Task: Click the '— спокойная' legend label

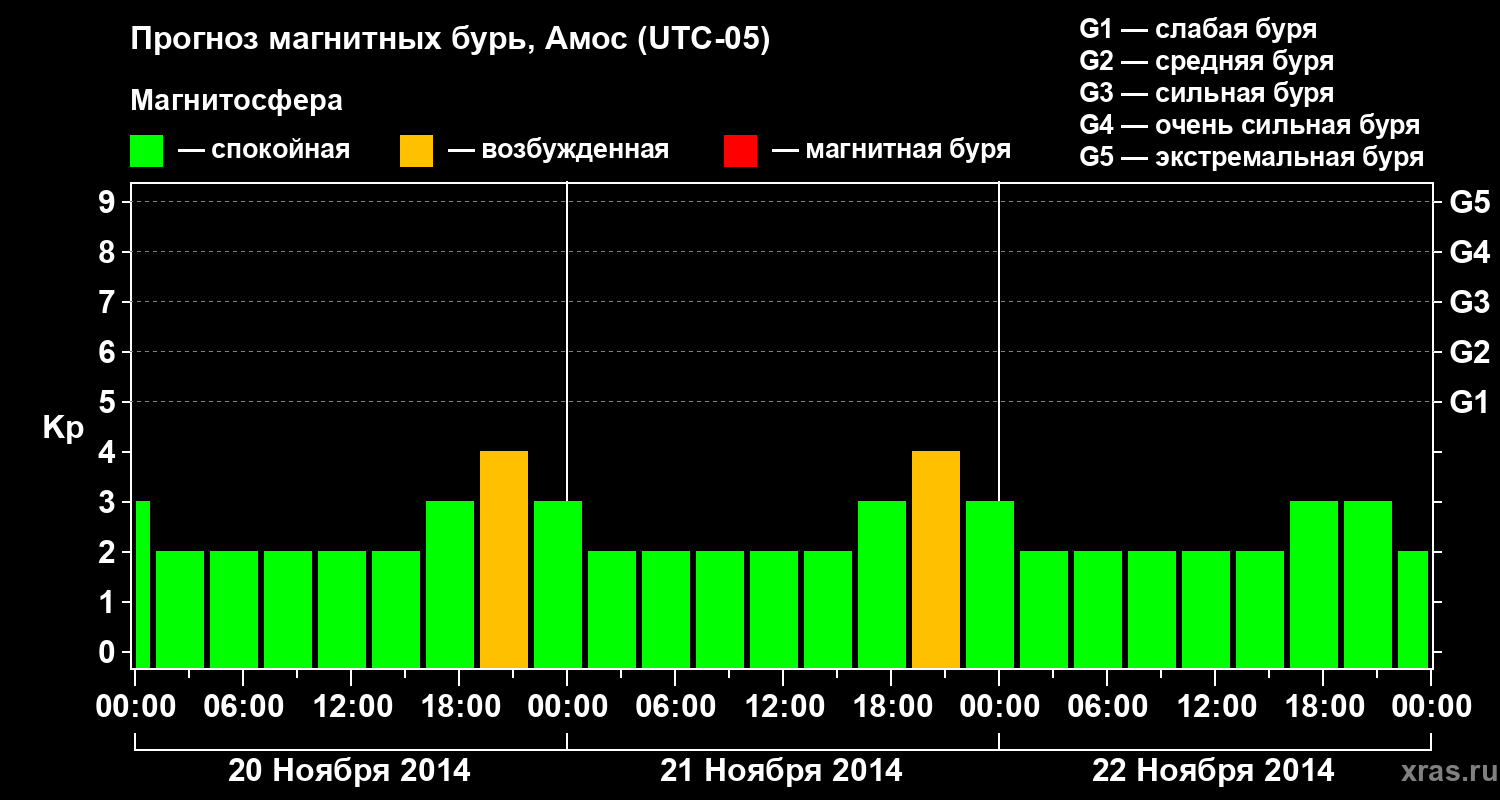Action: pos(264,150)
